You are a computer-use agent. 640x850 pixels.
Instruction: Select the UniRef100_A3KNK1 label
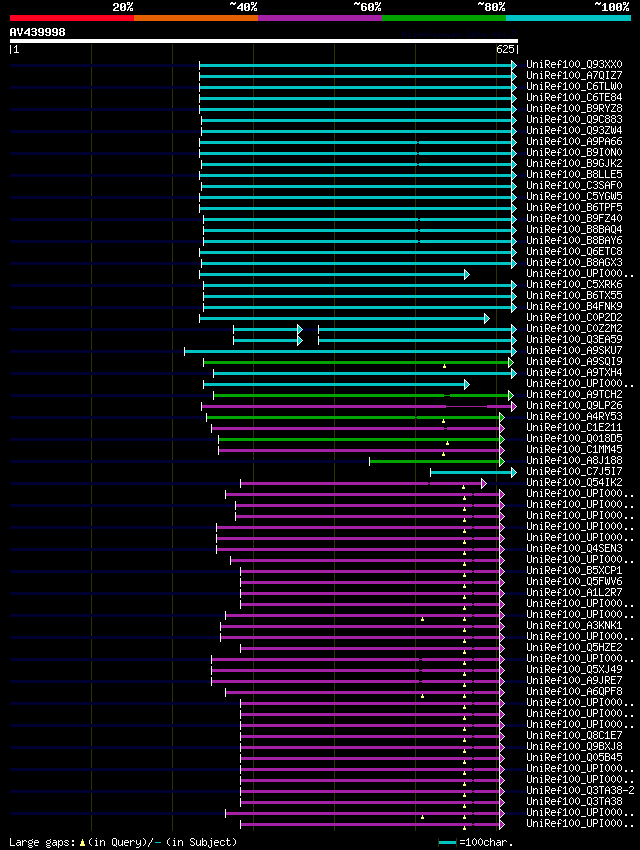tap(574, 626)
